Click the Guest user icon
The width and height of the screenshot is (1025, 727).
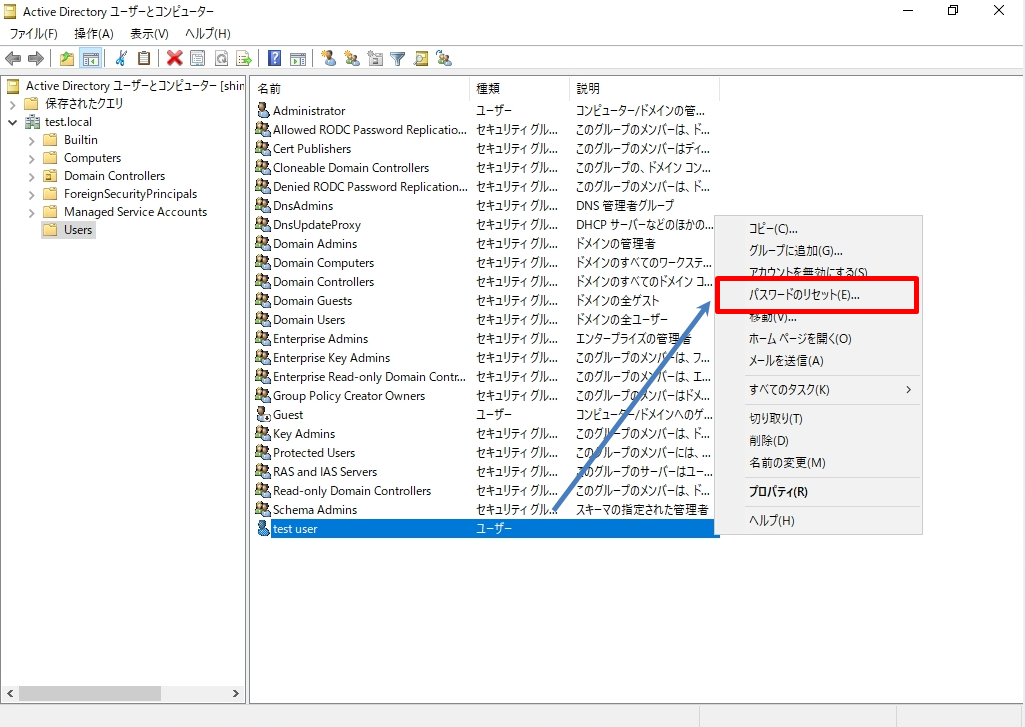pos(263,414)
